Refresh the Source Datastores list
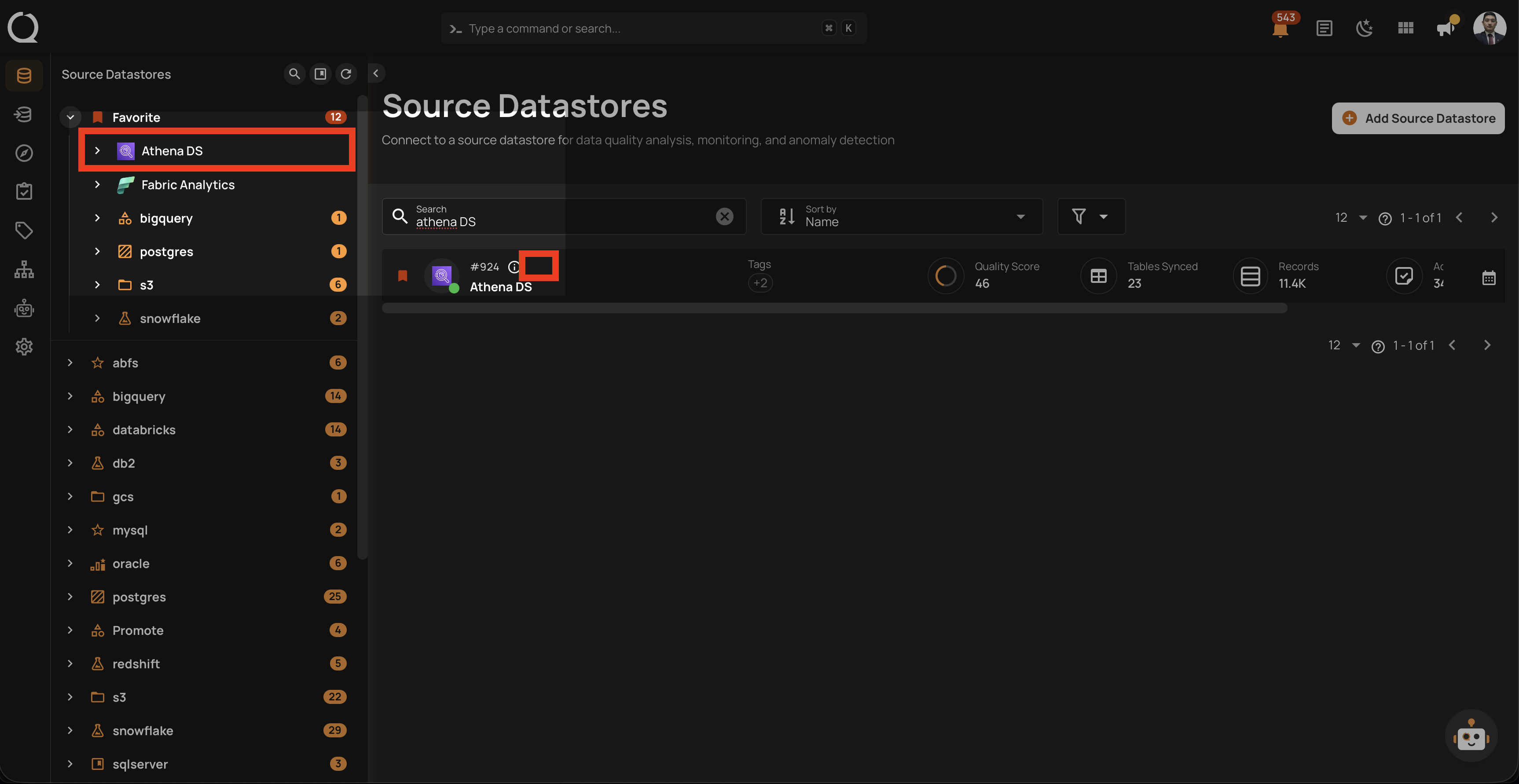Viewport: 1519px width, 784px height. coord(346,73)
